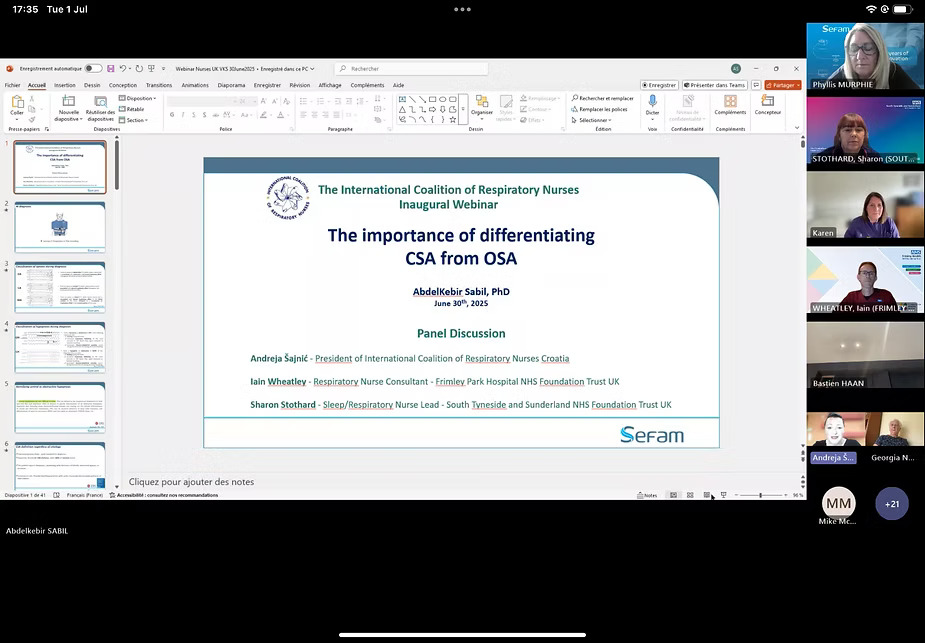Switch to the Diaporama tab
The width and height of the screenshot is (925, 643).
(231, 85)
